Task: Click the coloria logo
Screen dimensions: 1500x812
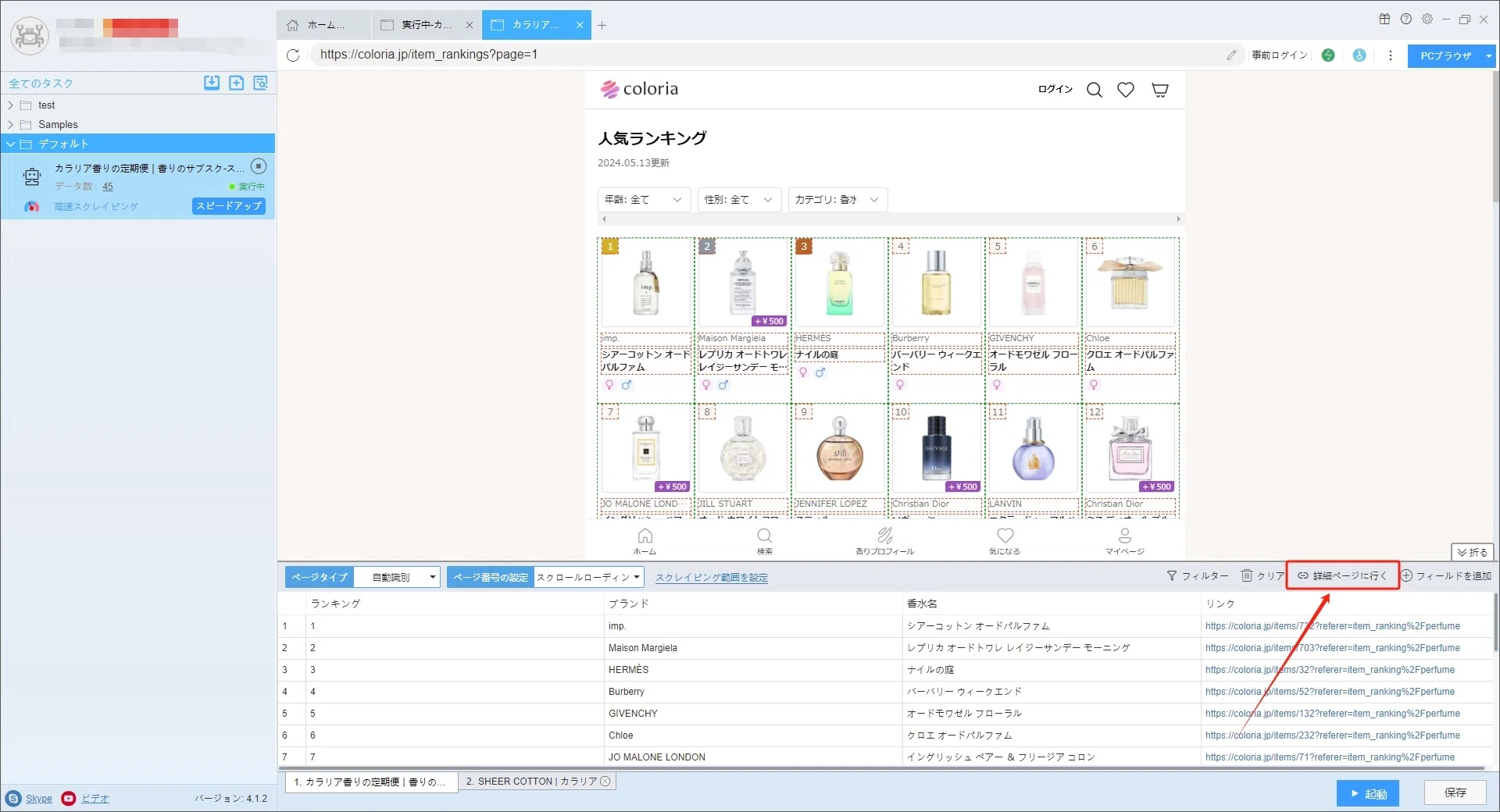Action: click(x=639, y=89)
